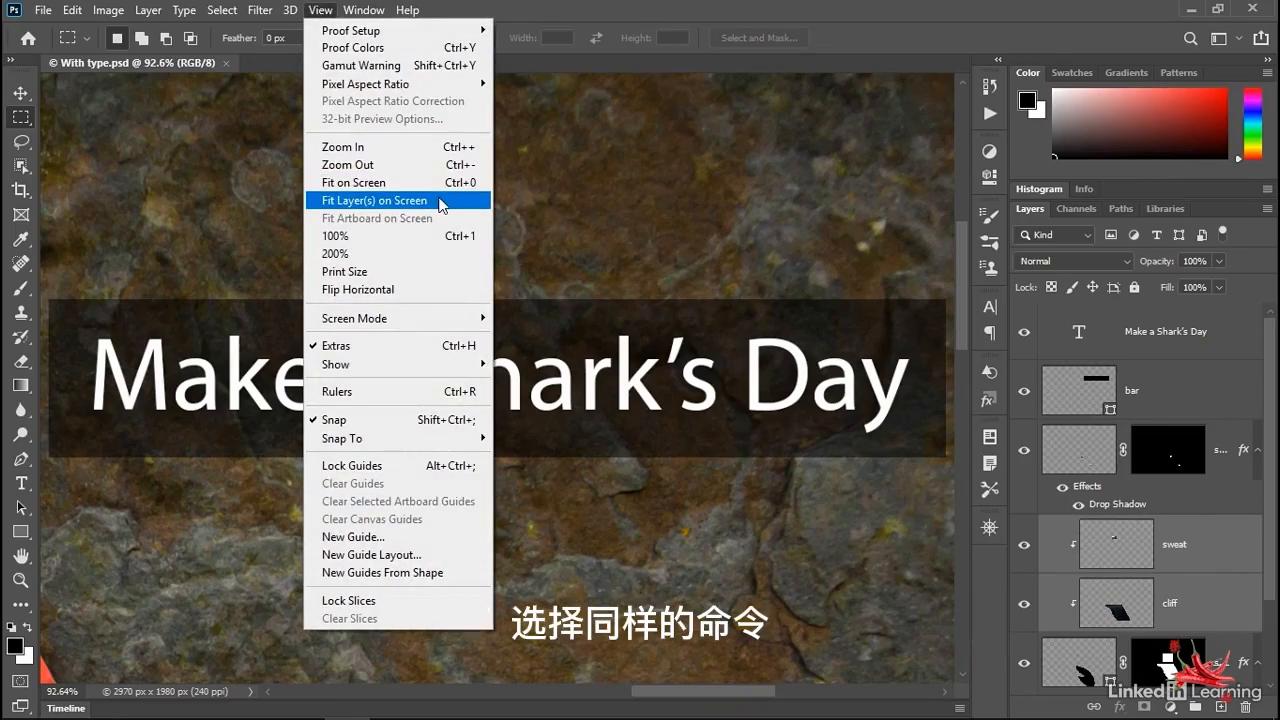
Task: Select the Lasso tool
Action: (x=21, y=141)
